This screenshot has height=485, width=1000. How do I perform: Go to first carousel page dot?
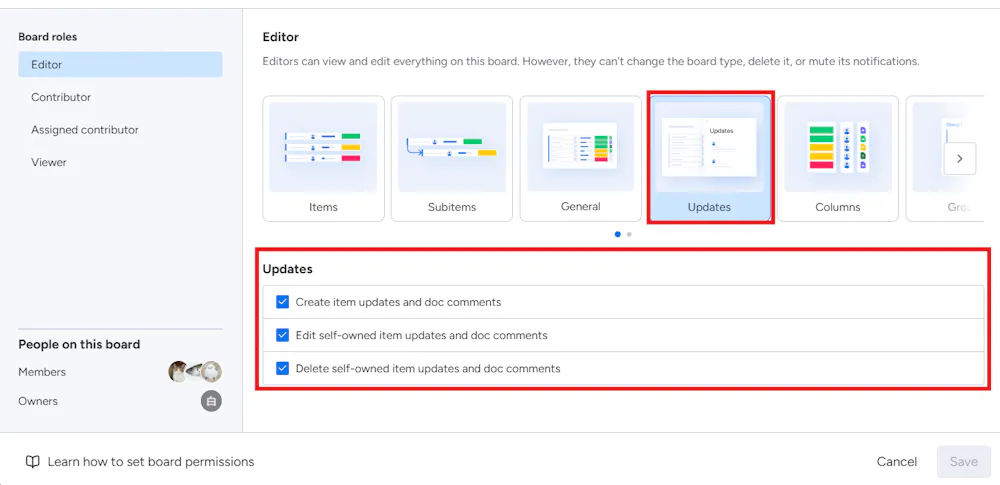(617, 234)
